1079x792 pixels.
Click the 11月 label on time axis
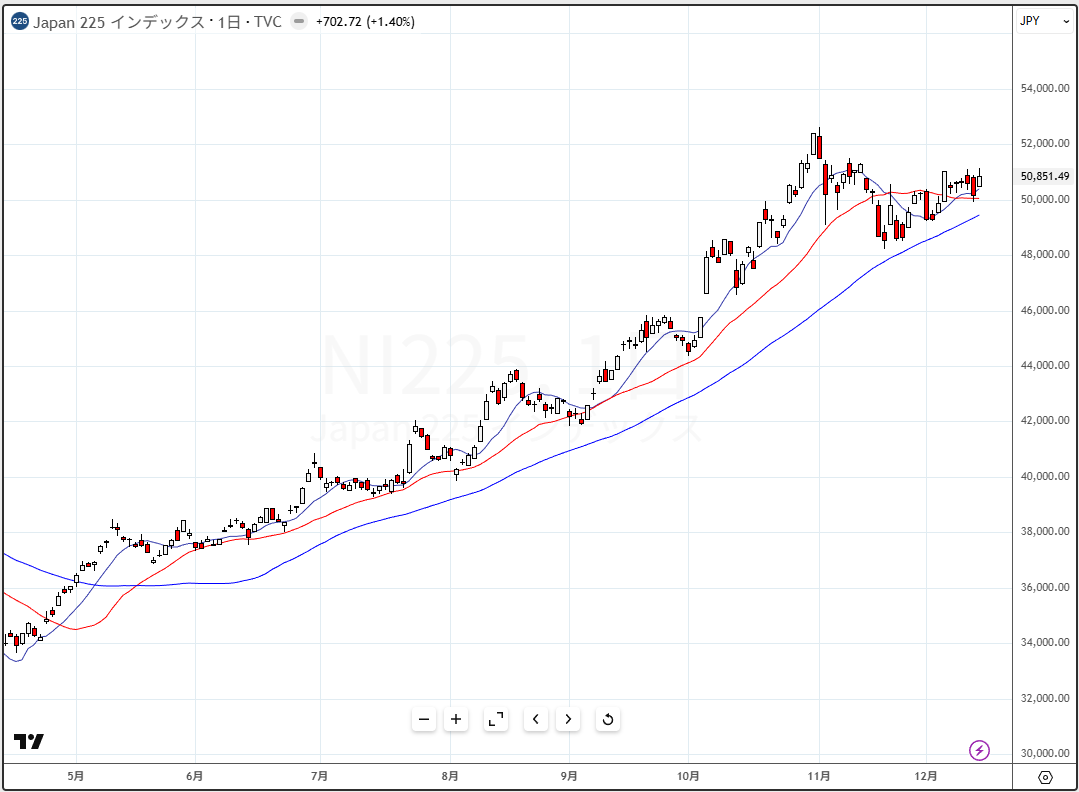coord(819,775)
